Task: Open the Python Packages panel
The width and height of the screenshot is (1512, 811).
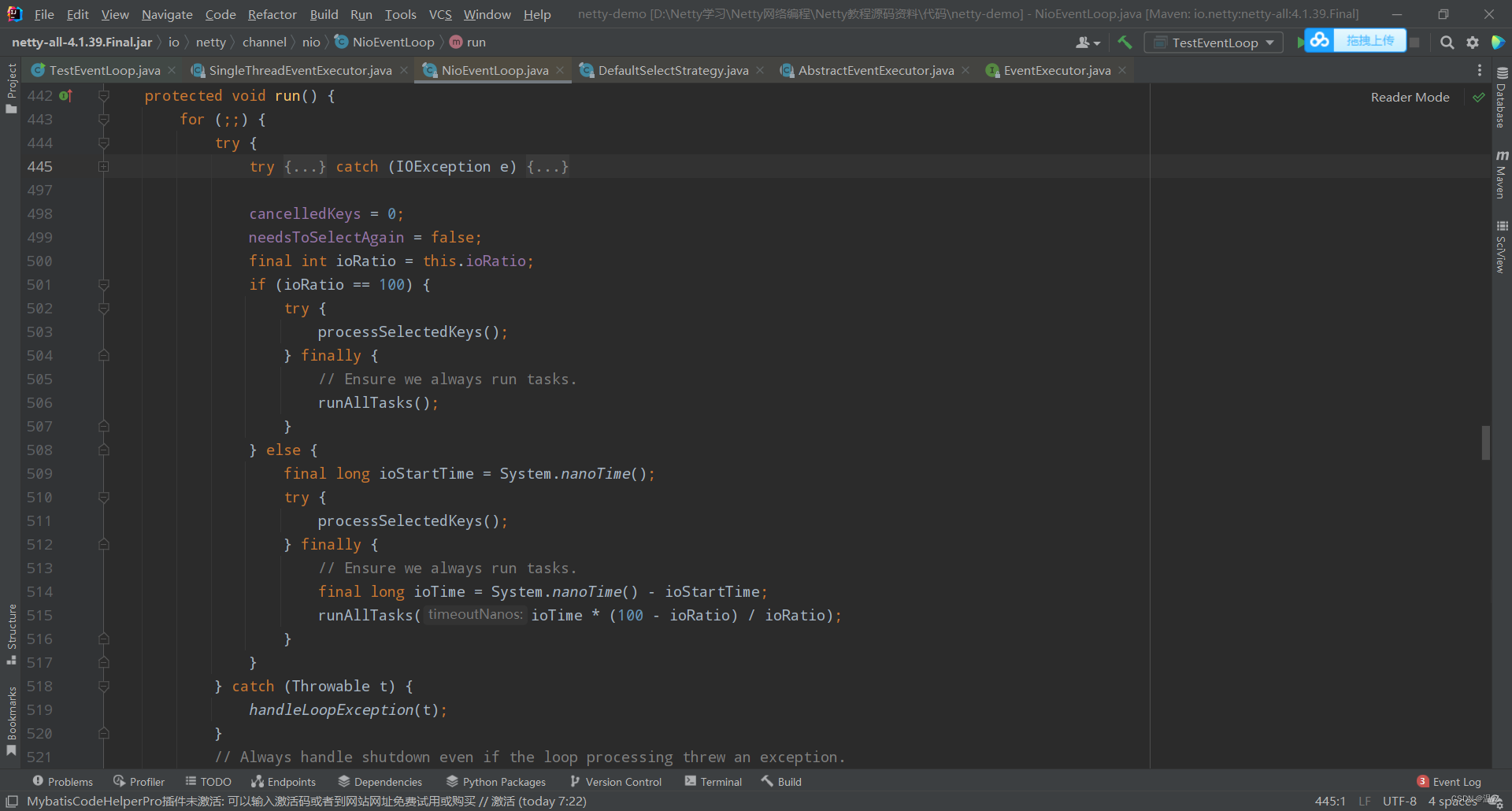Action: (x=496, y=781)
